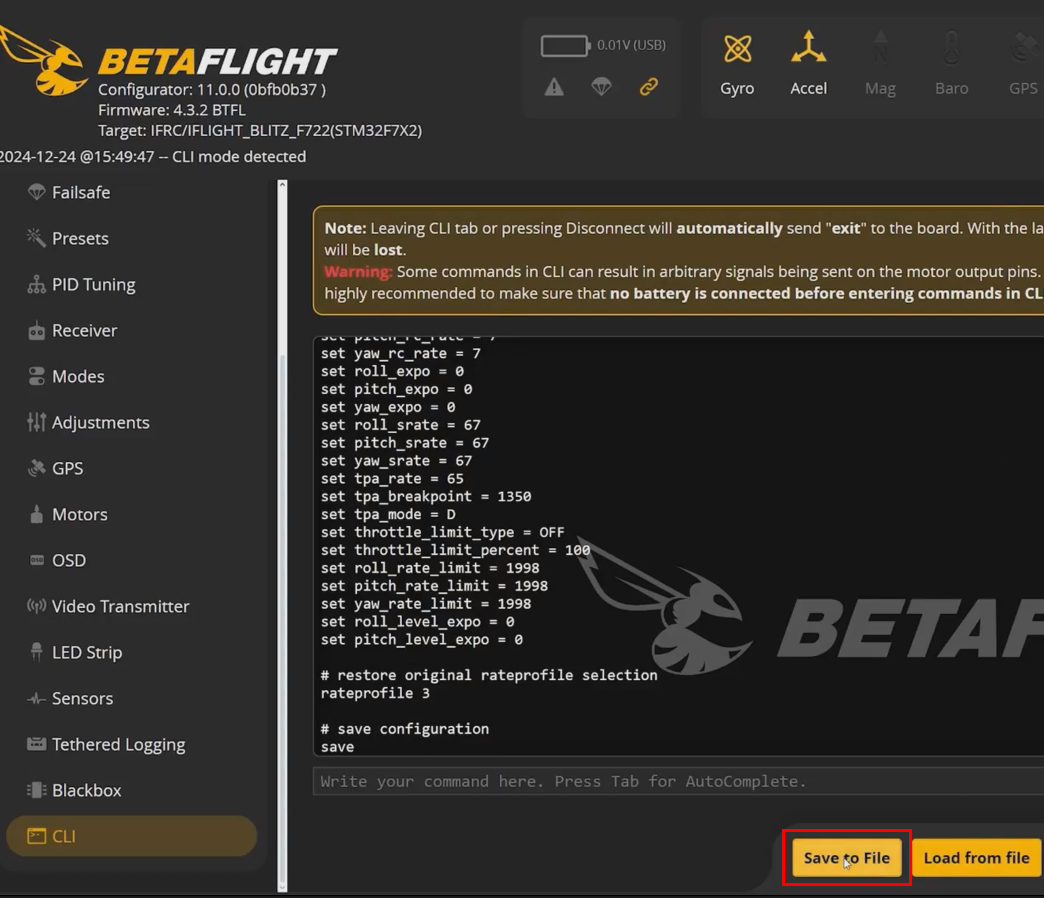Go to PID Tuning tab
This screenshot has height=898, width=1044.
[x=93, y=284]
